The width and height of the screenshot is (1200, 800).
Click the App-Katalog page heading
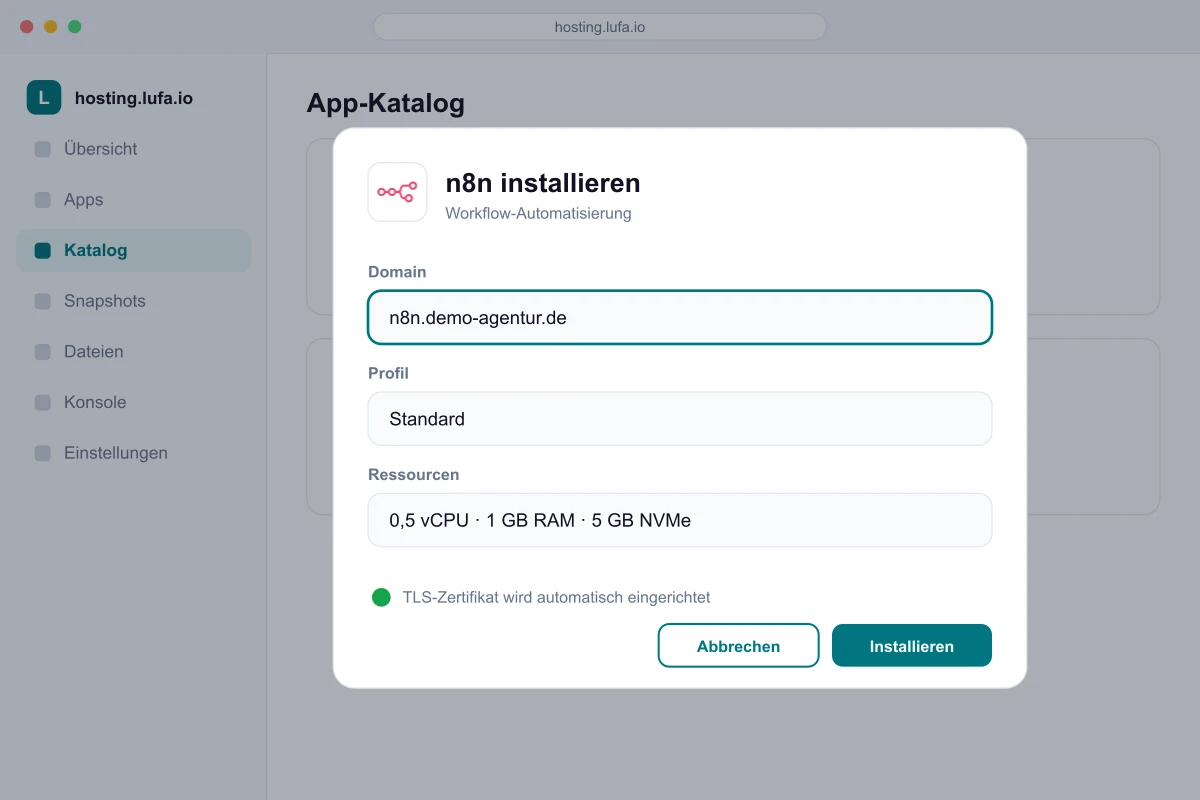click(385, 103)
